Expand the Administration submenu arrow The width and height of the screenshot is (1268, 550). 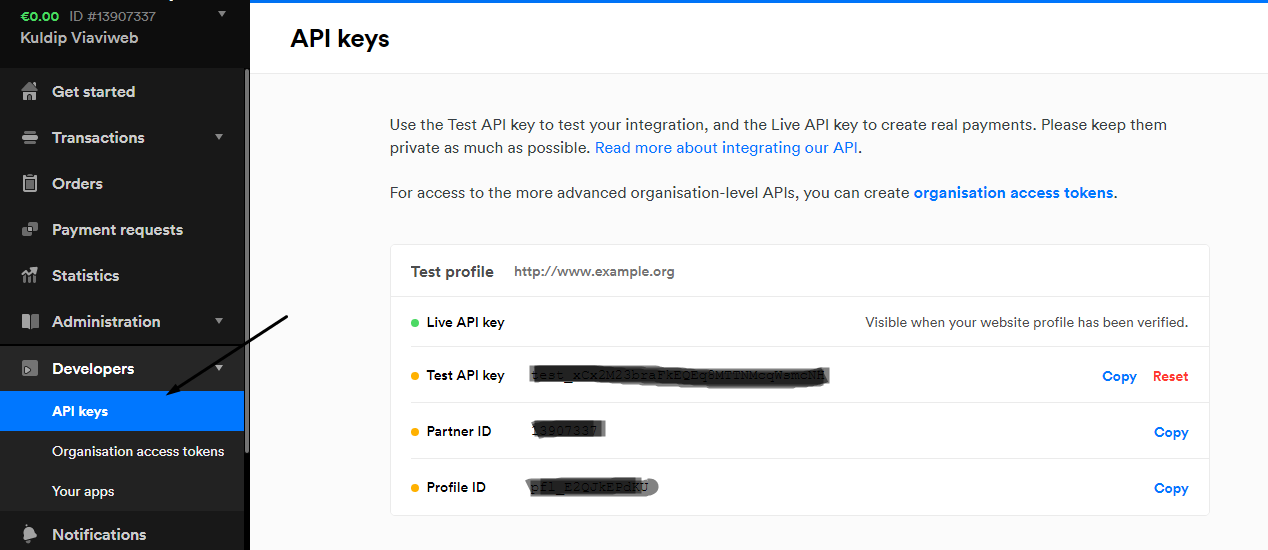[219, 321]
